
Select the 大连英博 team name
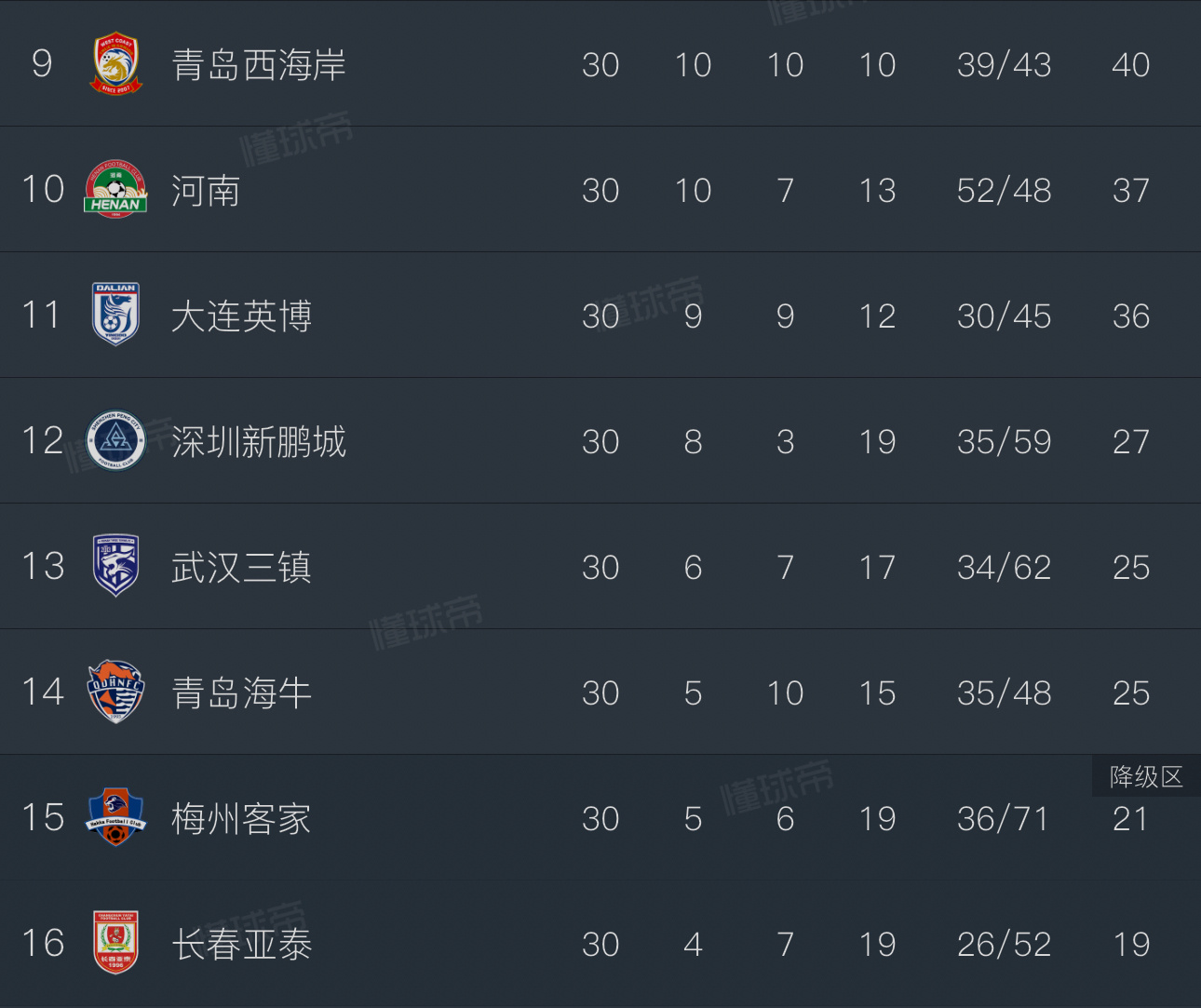point(241,316)
